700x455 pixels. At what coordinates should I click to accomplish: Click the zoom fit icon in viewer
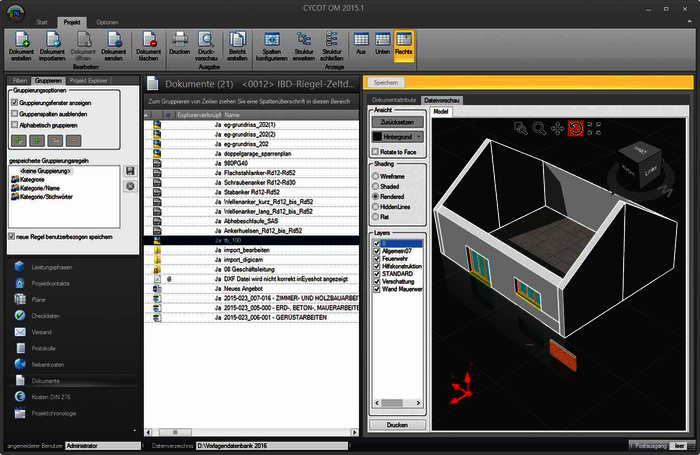coord(594,129)
